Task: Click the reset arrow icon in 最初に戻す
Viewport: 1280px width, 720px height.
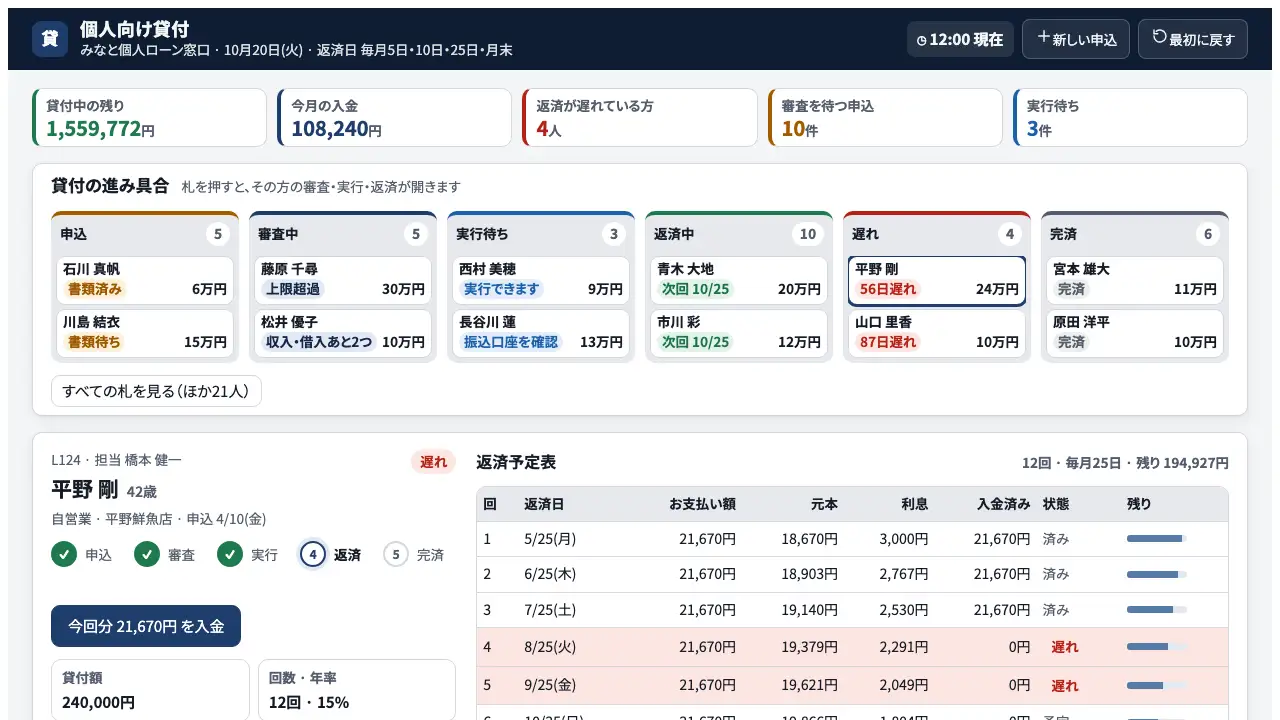Action: [x=1160, y=37]
